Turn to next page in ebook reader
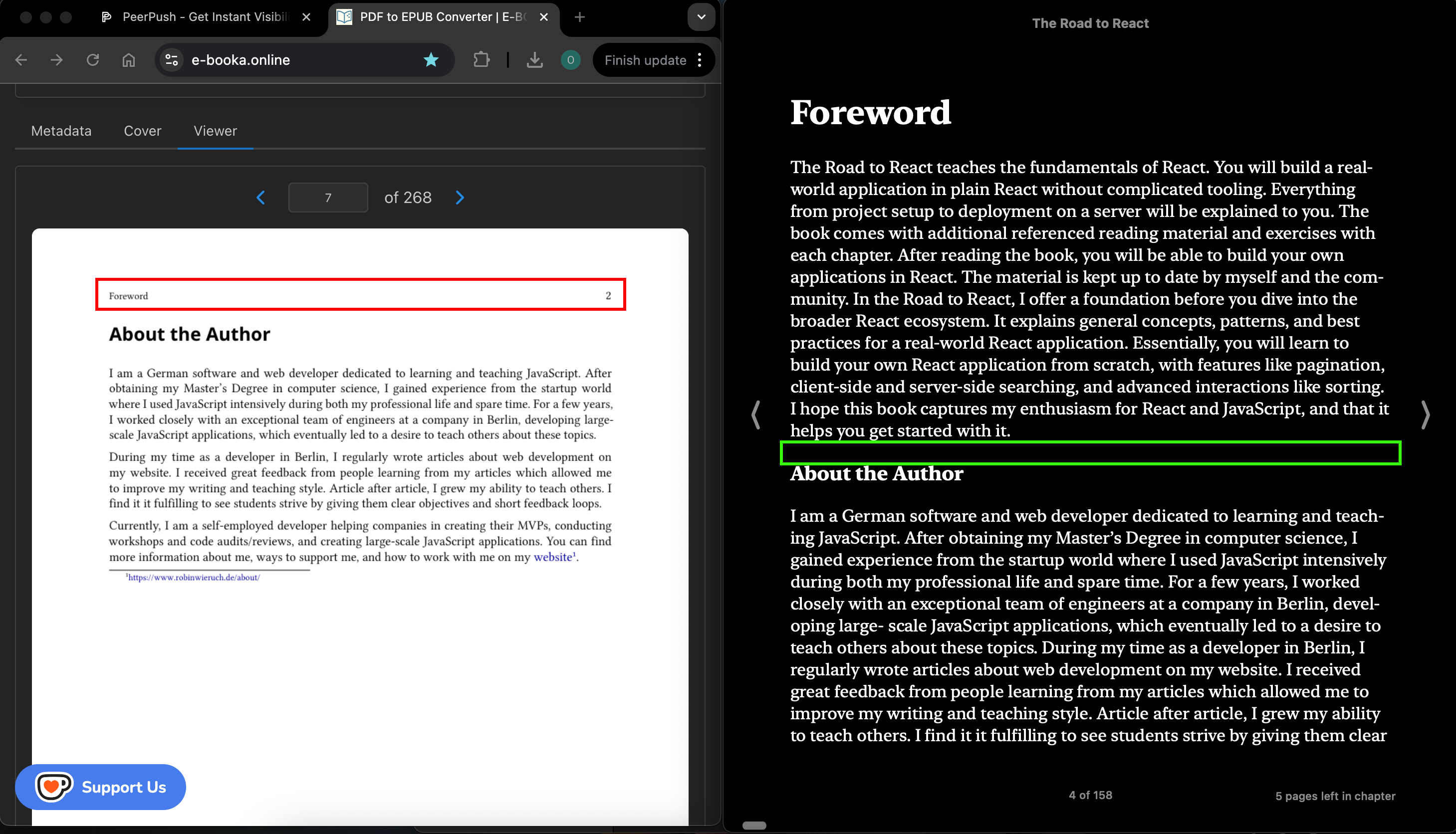Screen dimensions: 1456x834 (x=1425, y=415)
